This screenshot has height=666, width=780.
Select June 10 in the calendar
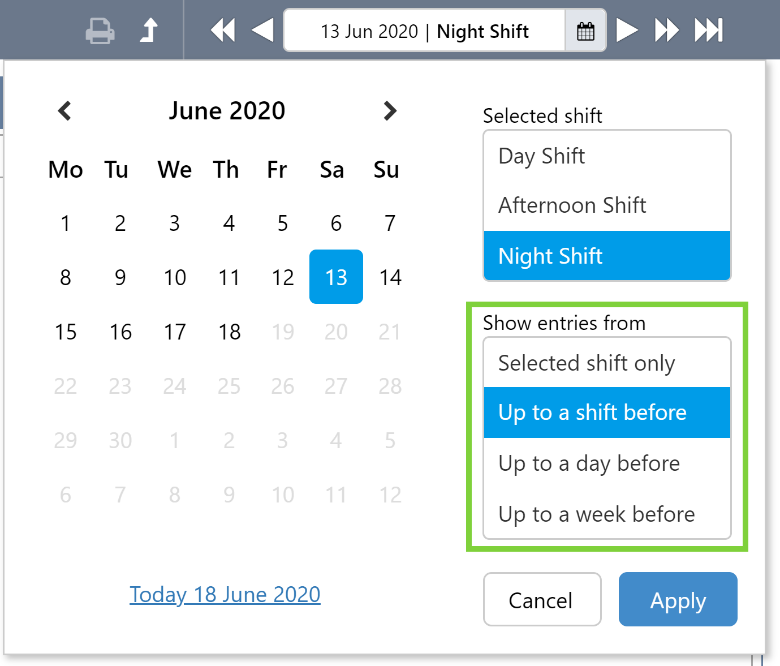175,277
